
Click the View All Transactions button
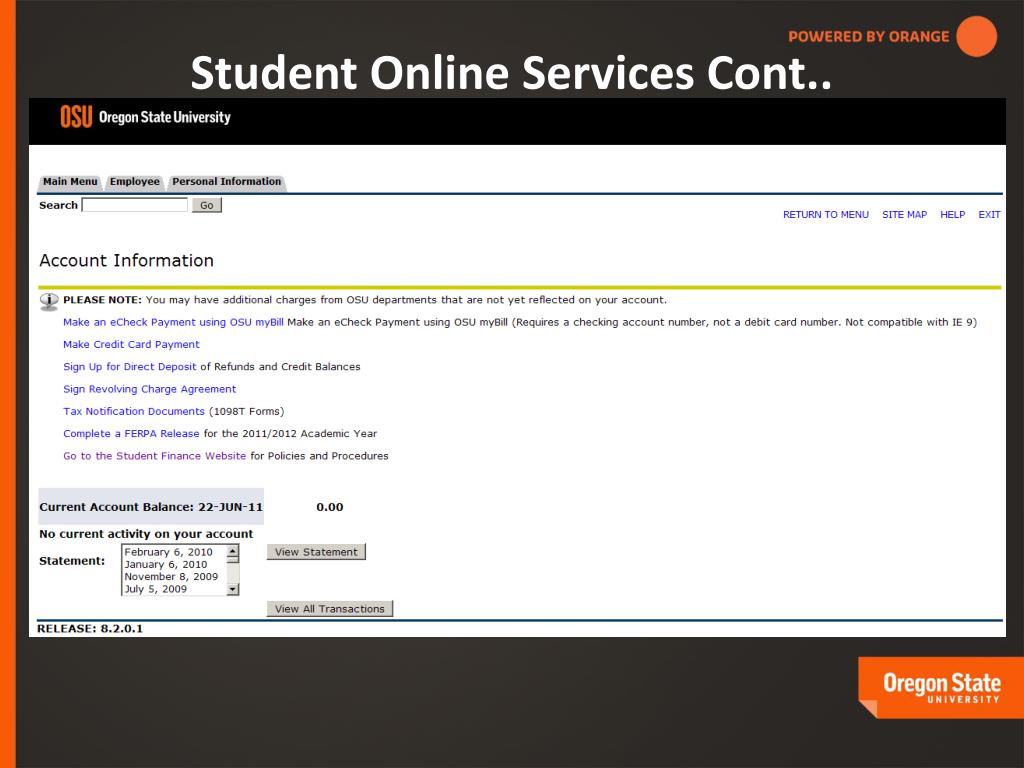tap(330, 609)
